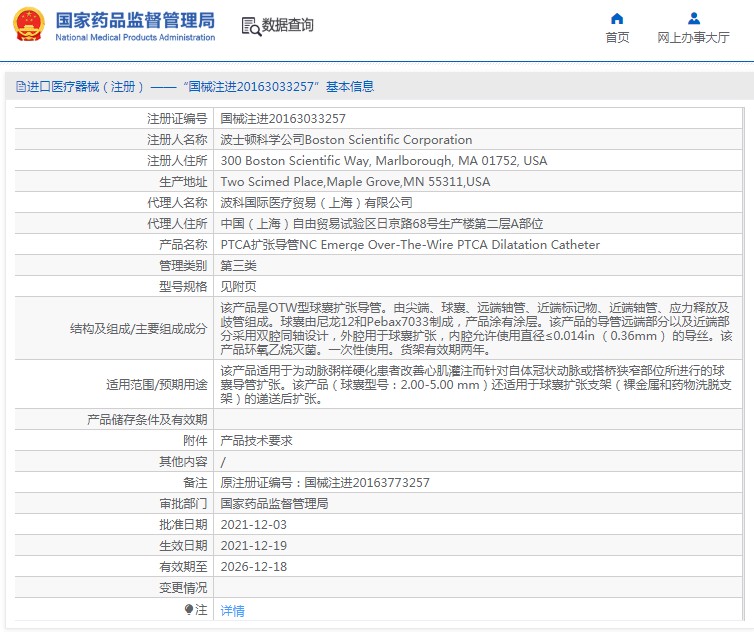Click the 其他内容 label
Viewport: 754px width, 632px height.
pos(183,462)
